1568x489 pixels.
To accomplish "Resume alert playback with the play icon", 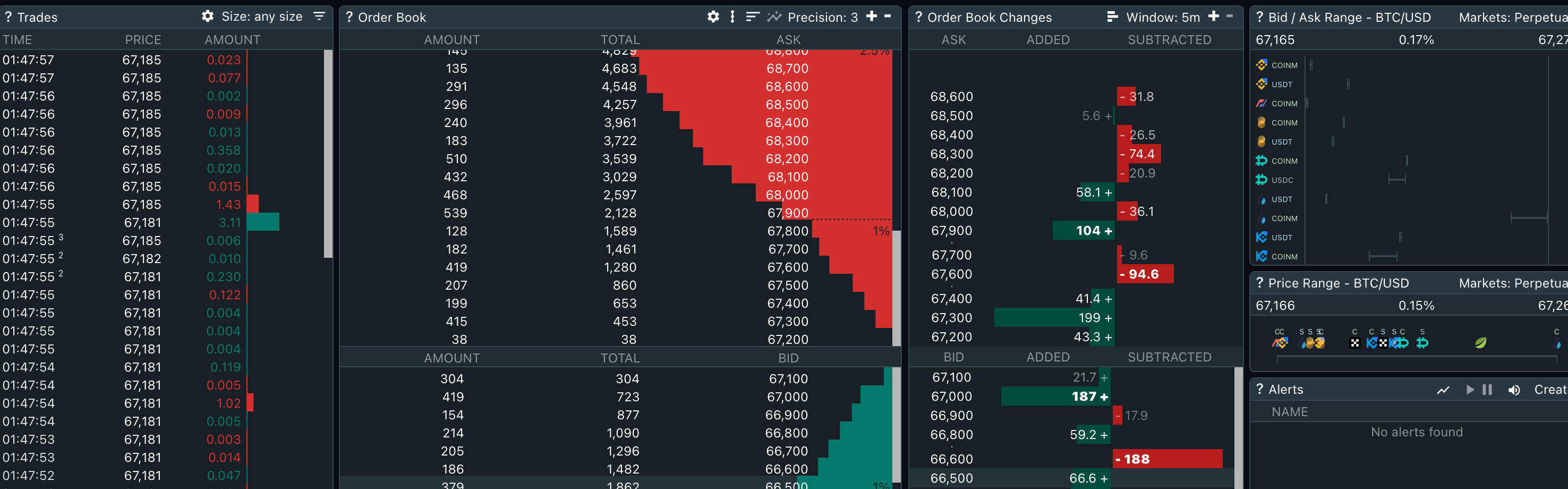I will click(x=1470, y=390).
